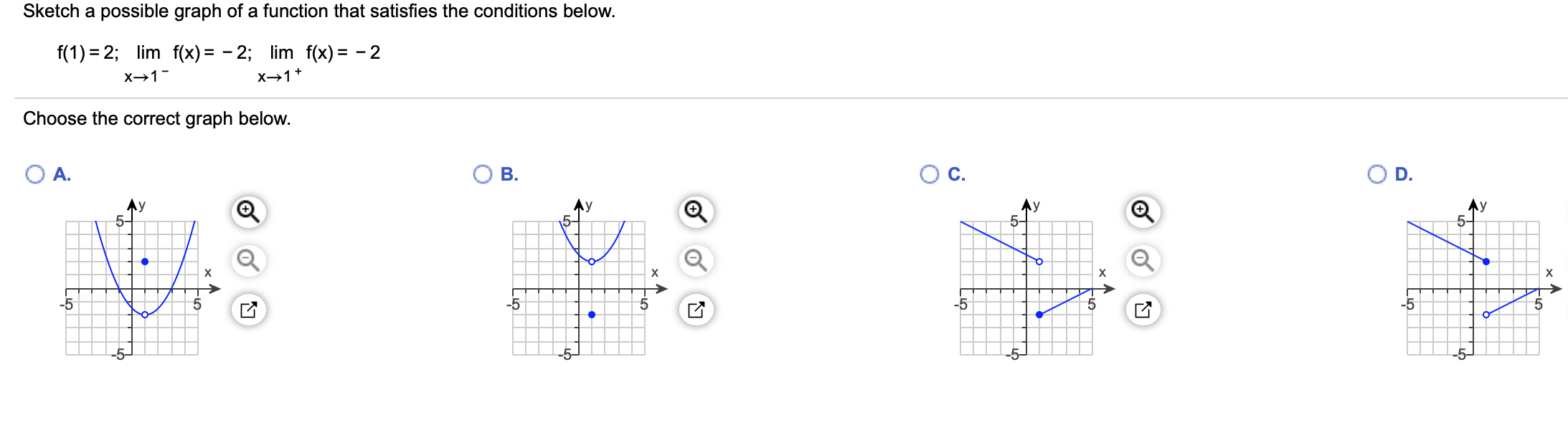The height and width of the screenshot is (443, 1568).
Task: Zoom in on graph A using the magnifier icon
Action: click(x=247, y=210)
